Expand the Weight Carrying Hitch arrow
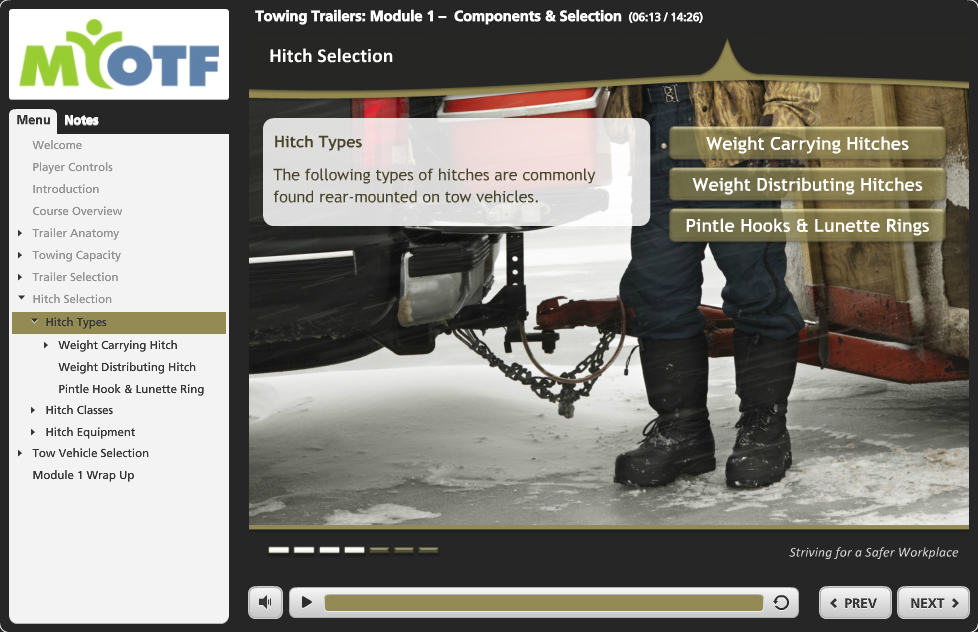The image size is (978, 632). click(x=46, y=345)
